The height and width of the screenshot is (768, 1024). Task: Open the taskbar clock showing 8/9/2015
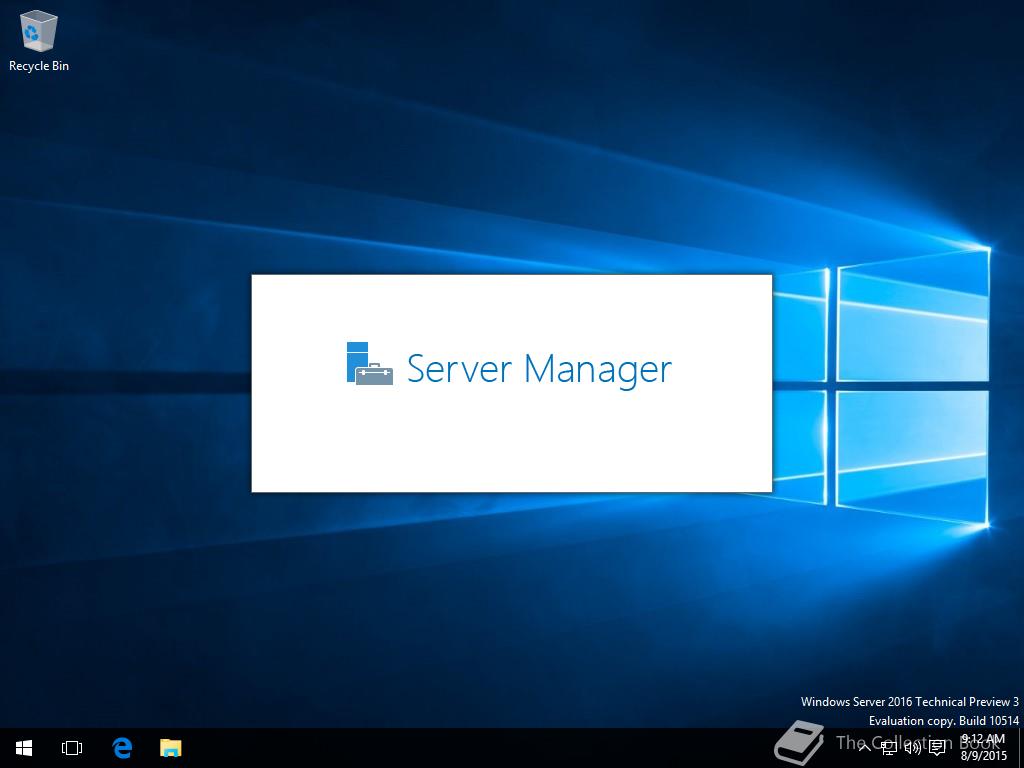point(984,748)
